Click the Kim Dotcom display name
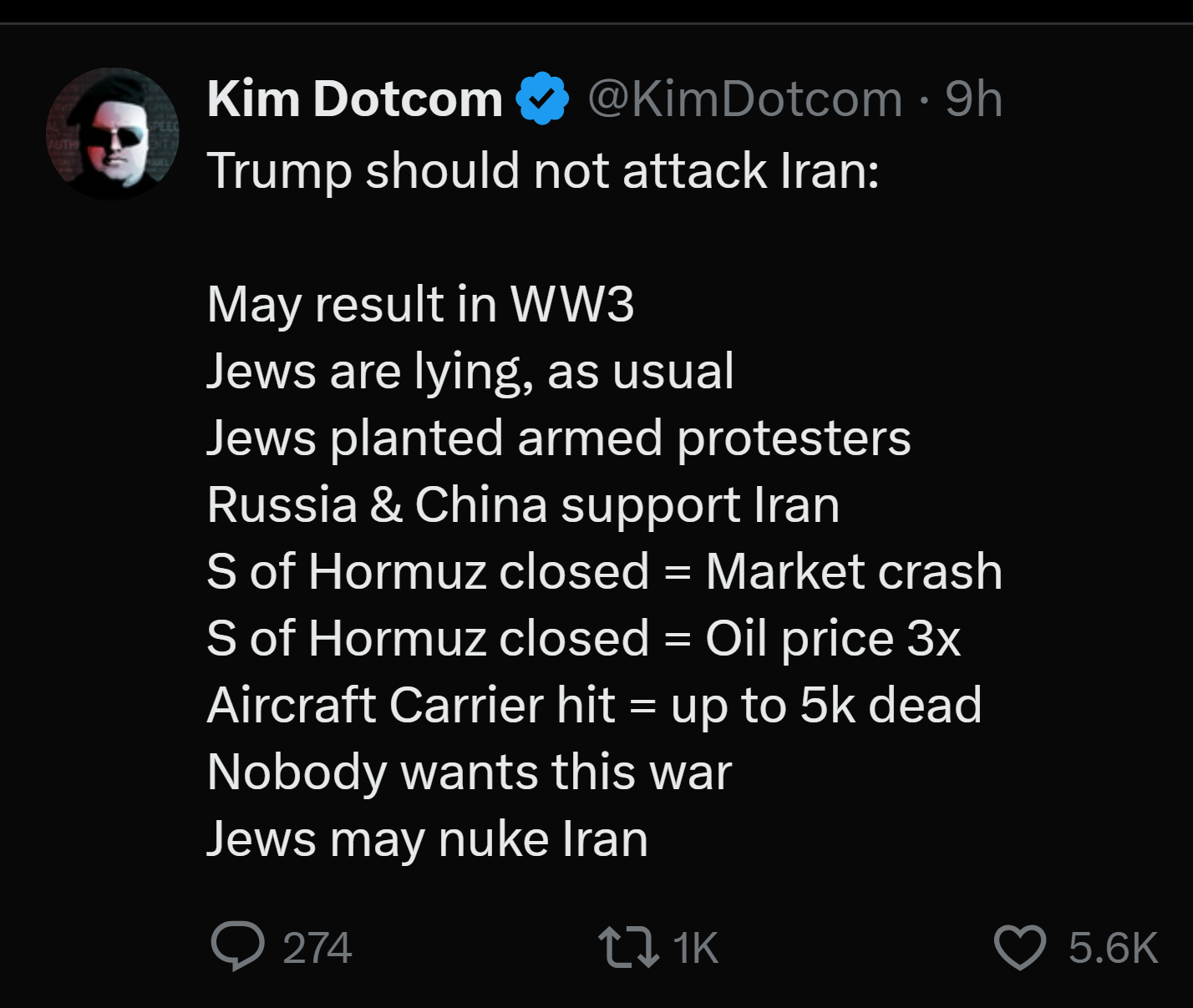The height and width of the screenshot is (1008, 1193). (x=354, y=99)
